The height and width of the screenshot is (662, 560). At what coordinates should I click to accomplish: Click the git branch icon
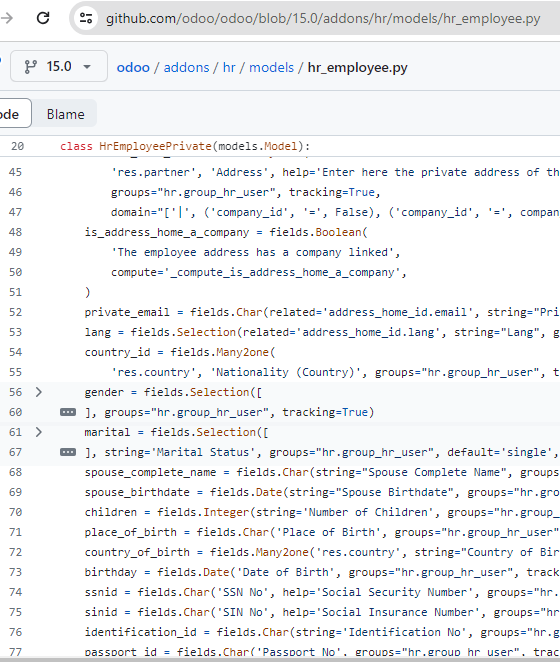point(30,67)
